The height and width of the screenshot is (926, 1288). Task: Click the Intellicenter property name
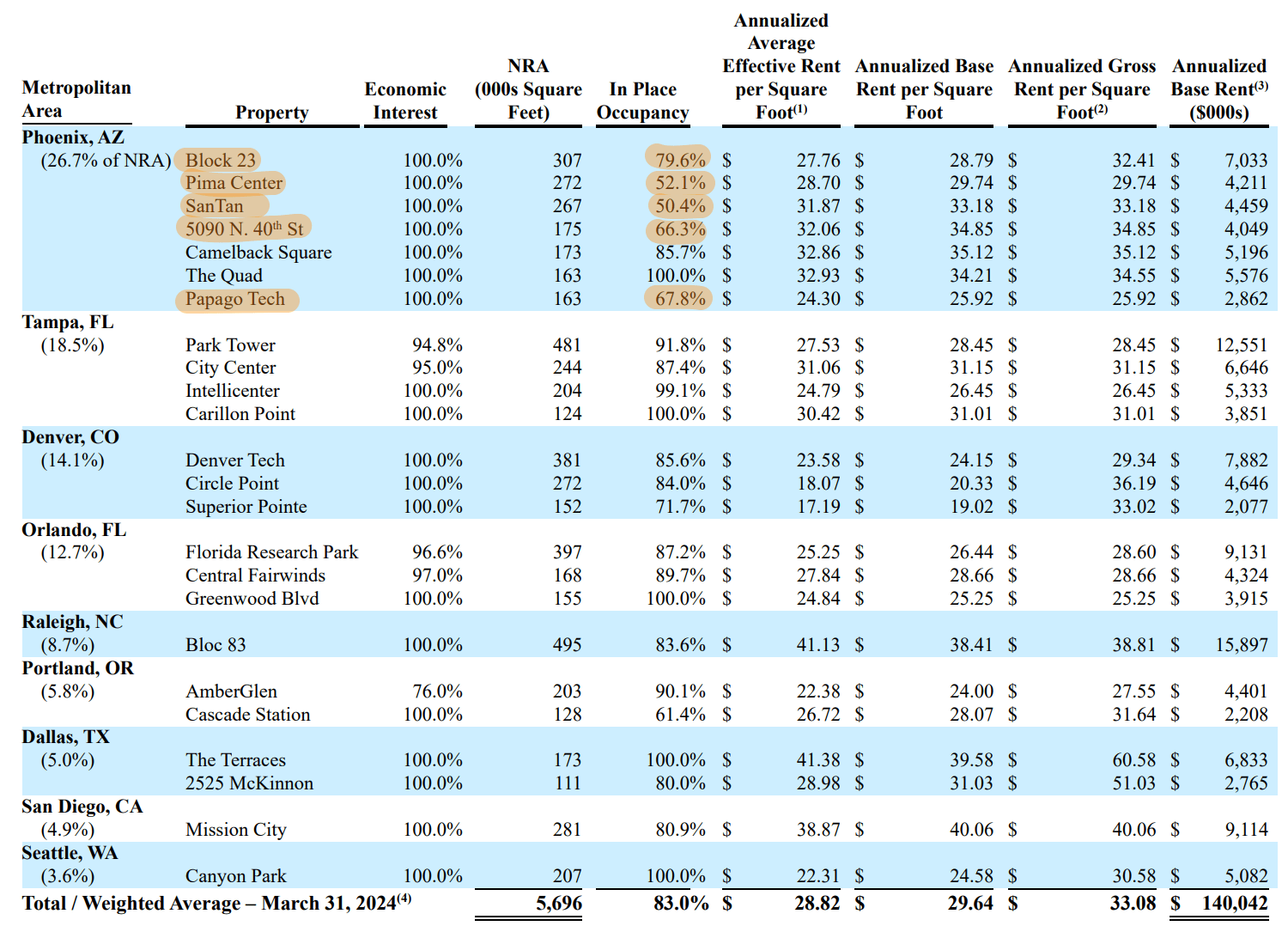click(x=233, y=391)
